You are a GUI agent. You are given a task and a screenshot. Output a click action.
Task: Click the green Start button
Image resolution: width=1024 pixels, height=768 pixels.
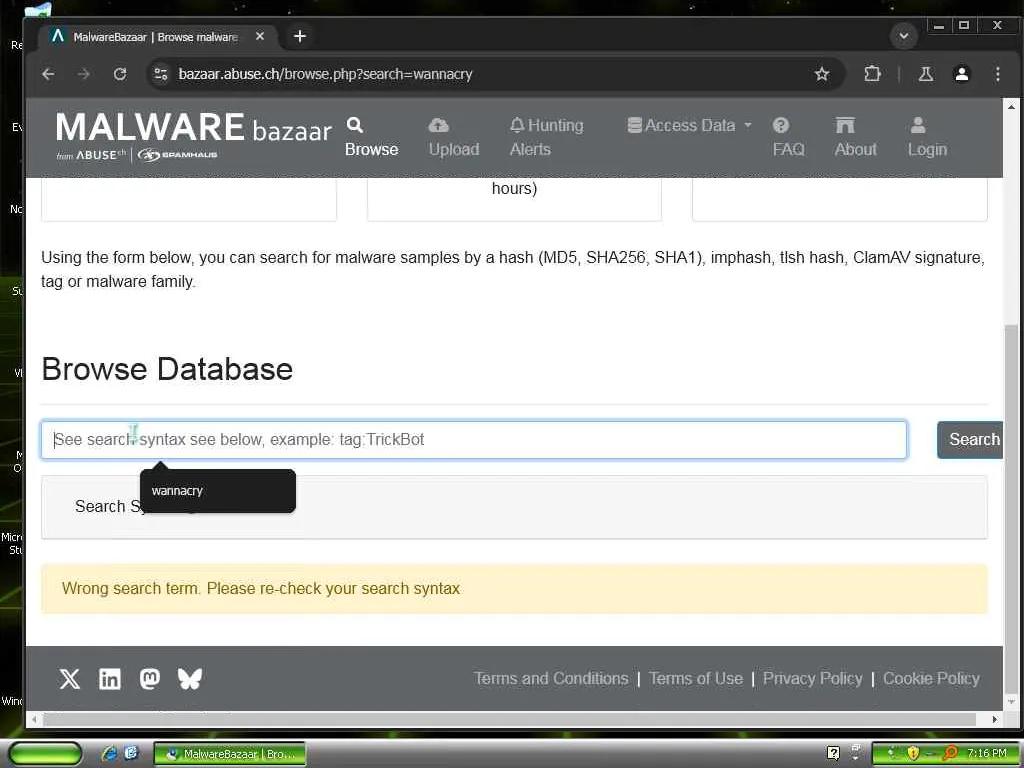[x=45, y=753]
